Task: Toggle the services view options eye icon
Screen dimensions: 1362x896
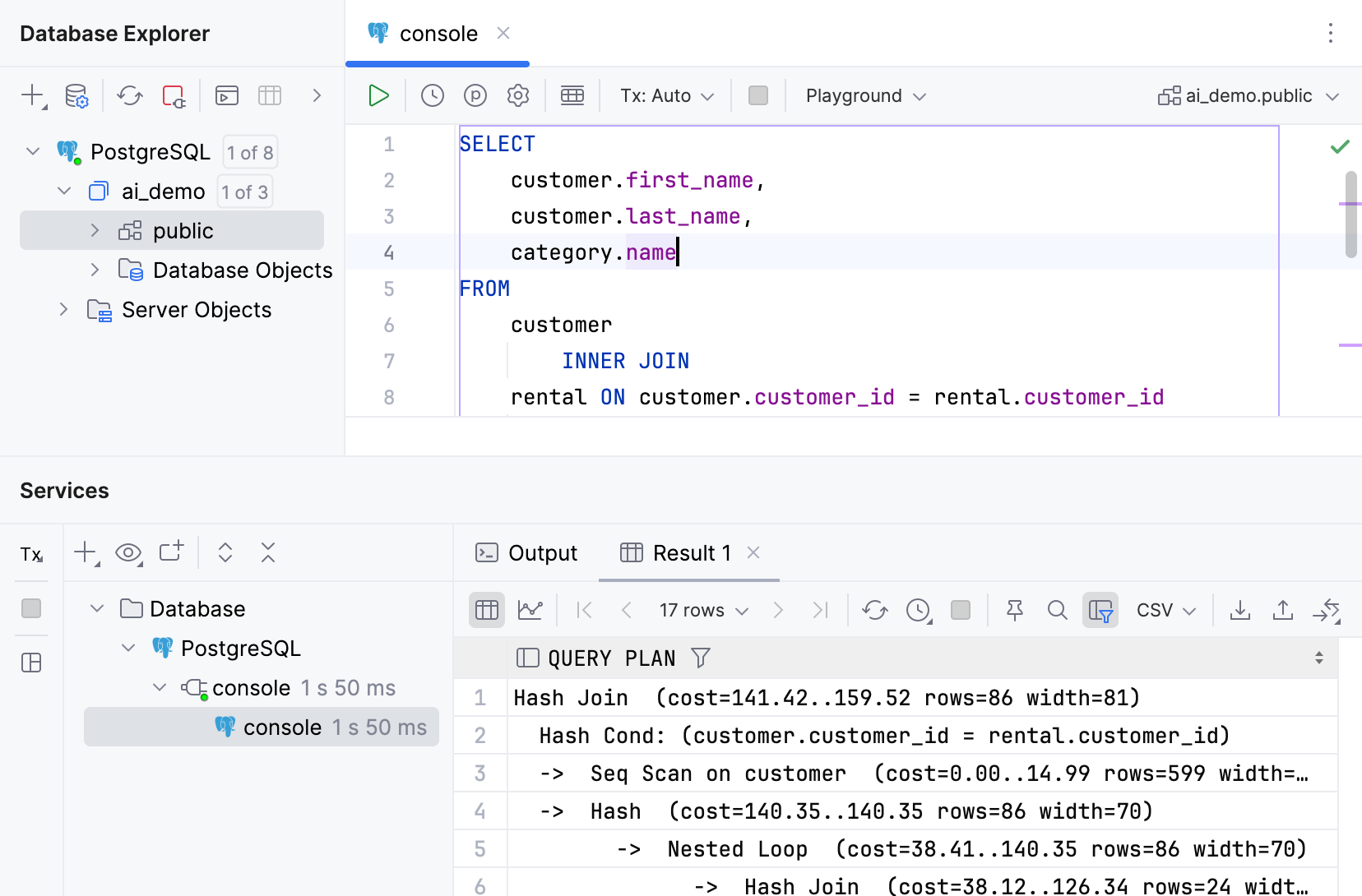Action: tap(128, 552)
